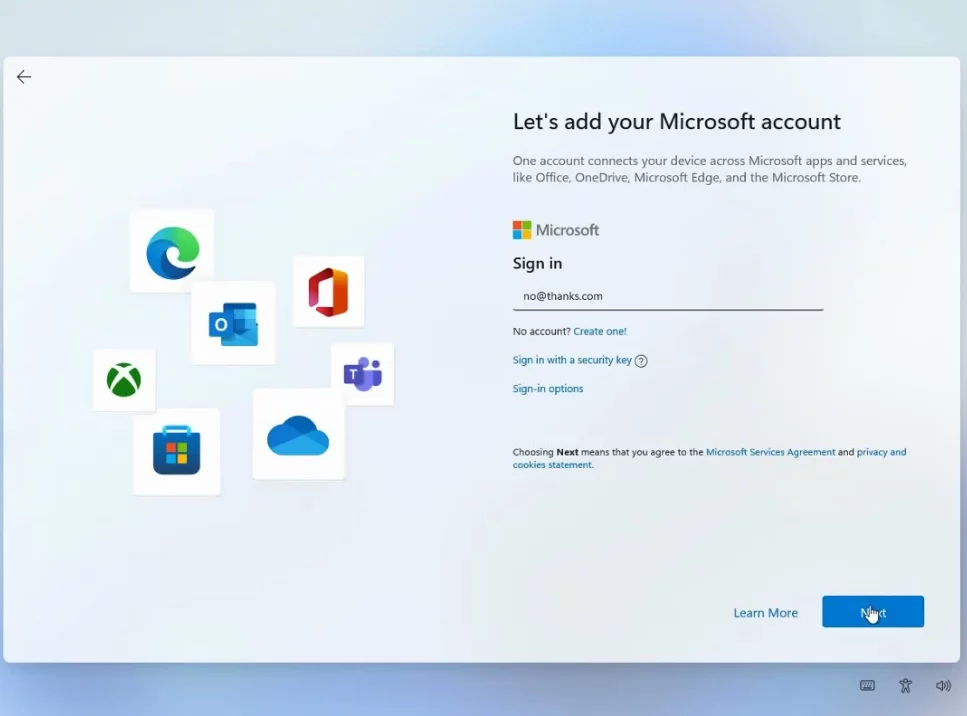Click the 'Let's add your Microsoft account' heading
The height and width of the screenshot is (716, 967).
tap(677, 121)
